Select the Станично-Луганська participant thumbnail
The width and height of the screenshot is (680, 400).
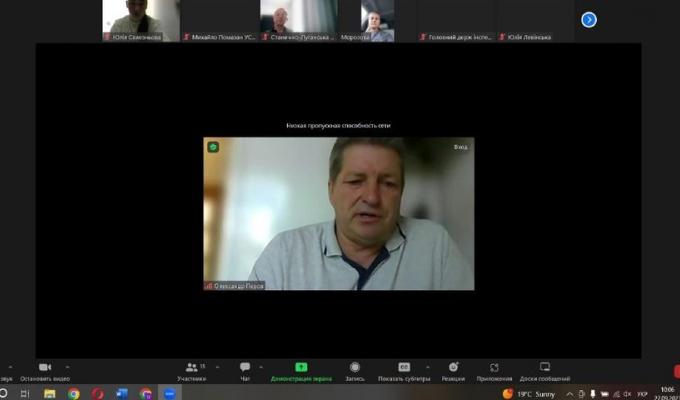click(299, 20)
